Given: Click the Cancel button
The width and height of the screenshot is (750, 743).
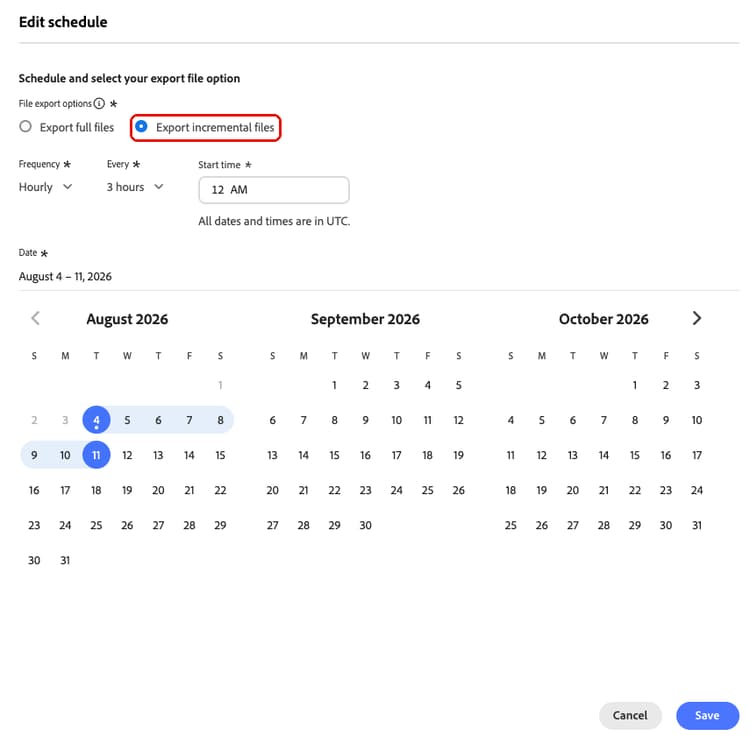Looking at the screenshot, I should (630, 715).
